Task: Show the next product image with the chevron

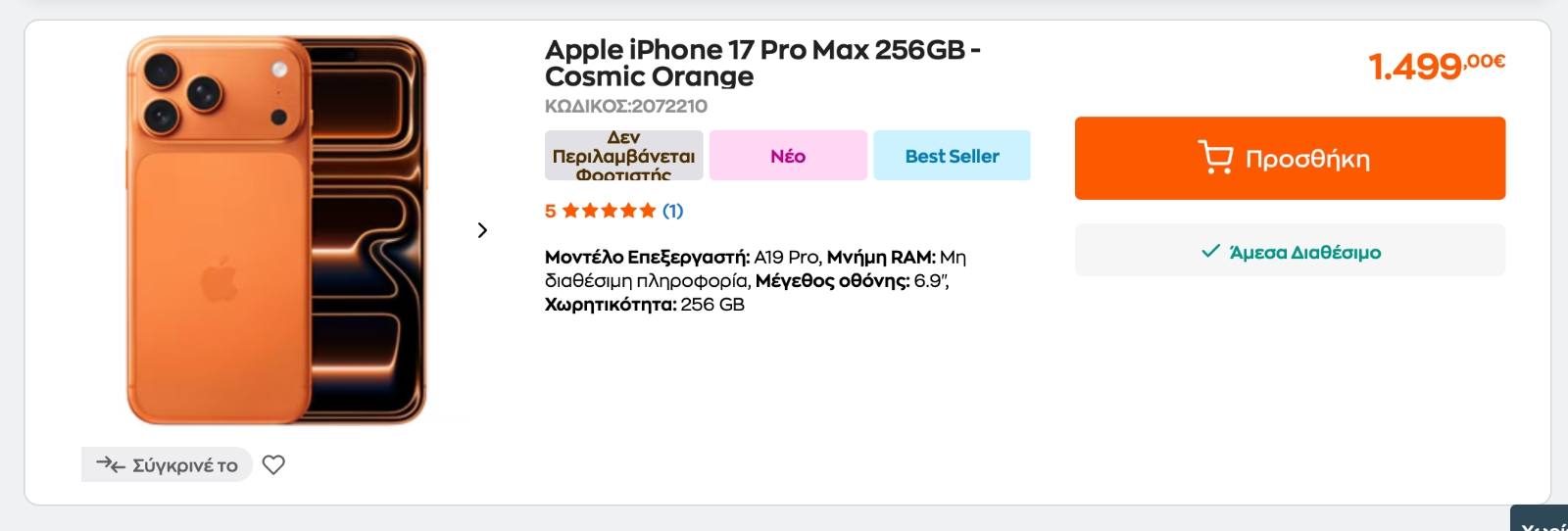Action: pyautogui.click(x=482, y=230)
